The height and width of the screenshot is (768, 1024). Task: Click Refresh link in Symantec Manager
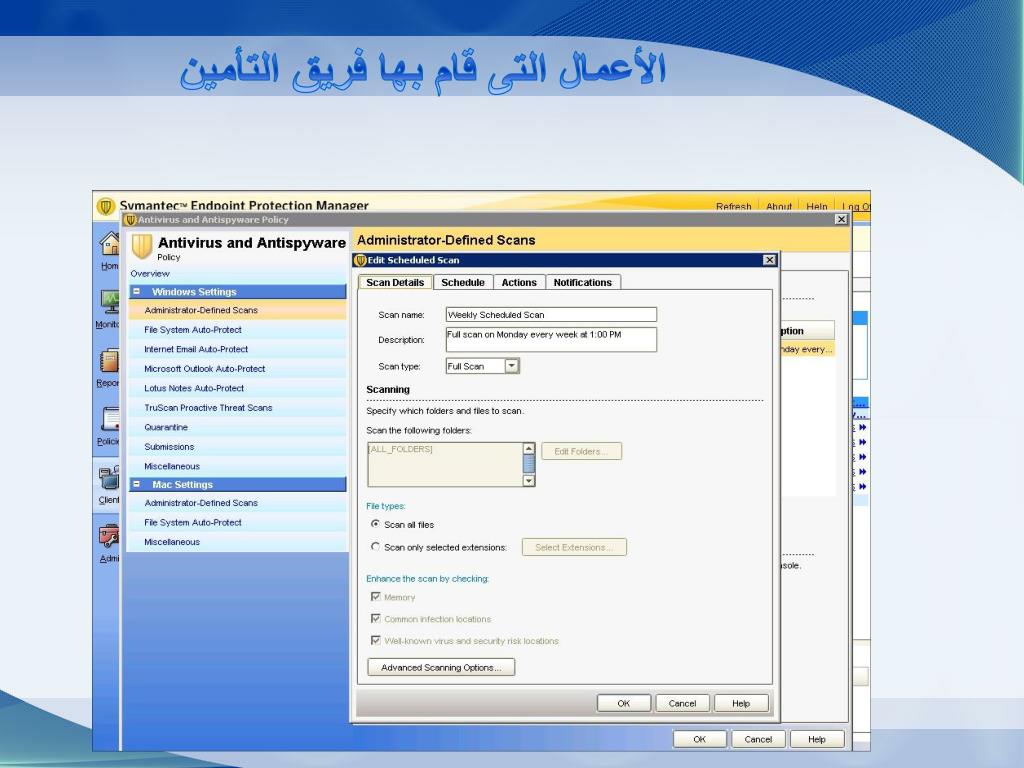click(733, 206)
